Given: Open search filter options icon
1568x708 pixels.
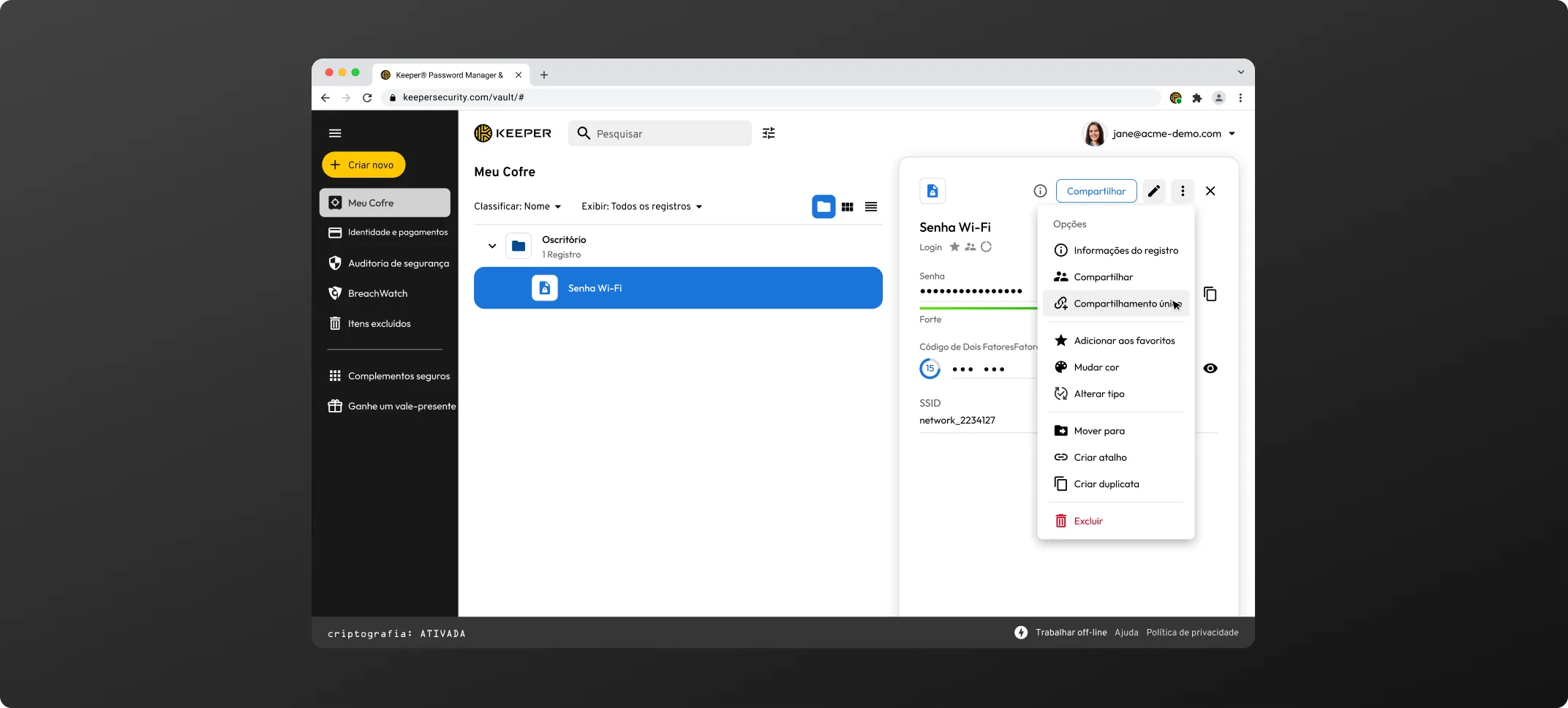Looking at the screenshot, I should point(769,133).
